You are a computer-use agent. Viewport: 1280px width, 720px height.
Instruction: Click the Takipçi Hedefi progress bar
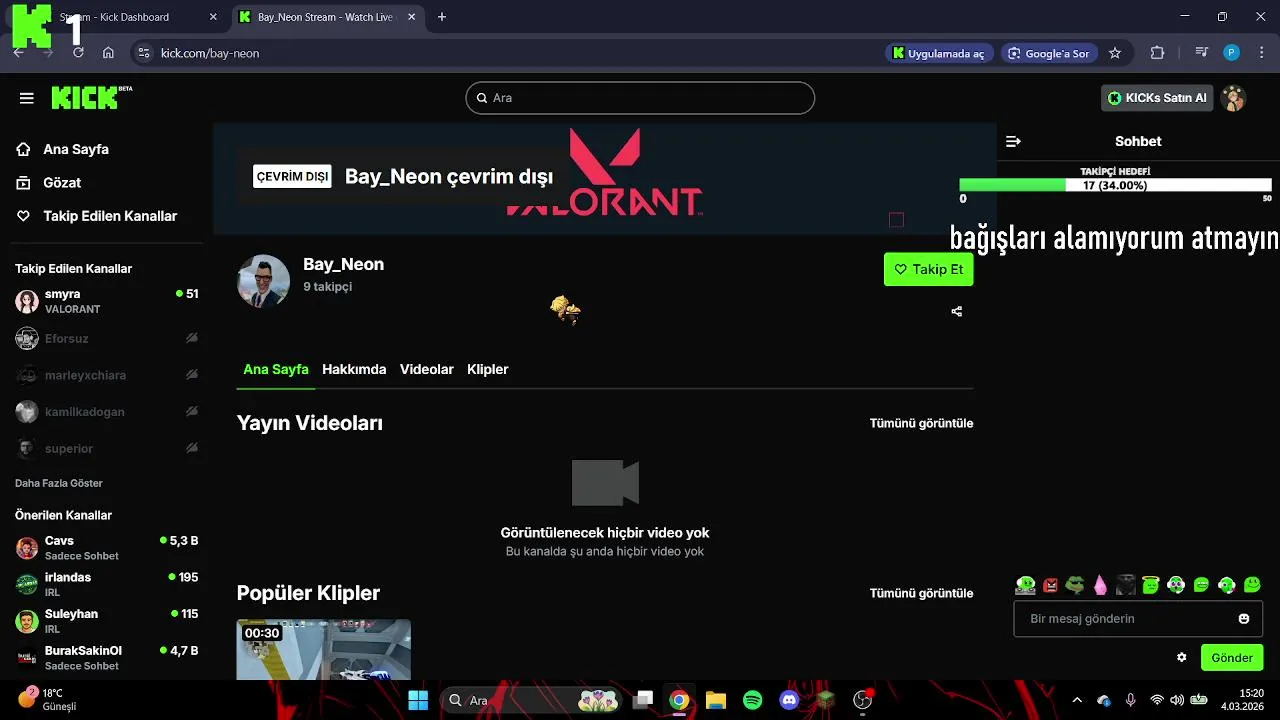[1115, 185]
